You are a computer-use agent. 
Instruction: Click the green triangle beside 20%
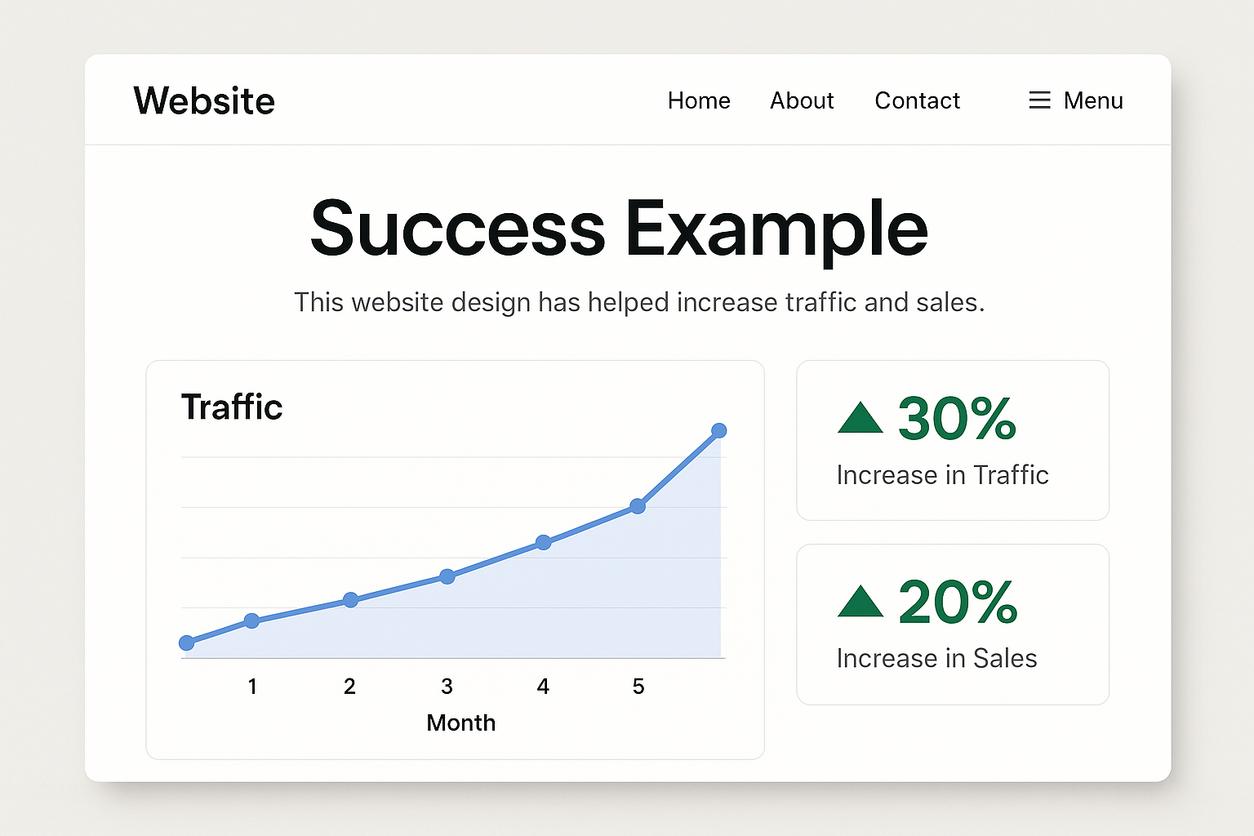[860, 602]
